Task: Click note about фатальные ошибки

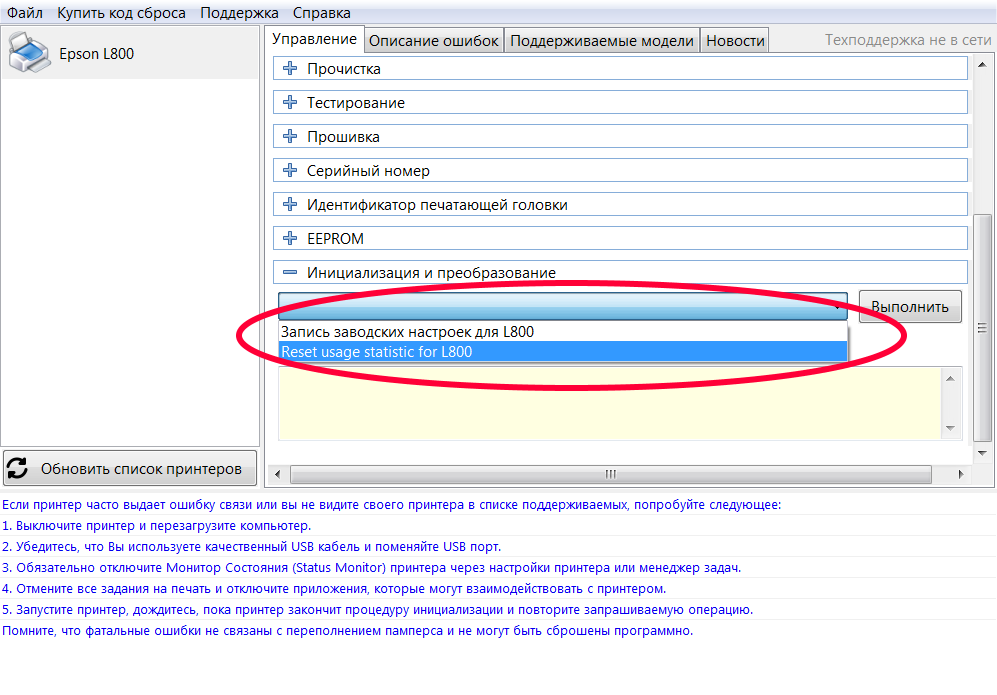Action: point(348,631)
